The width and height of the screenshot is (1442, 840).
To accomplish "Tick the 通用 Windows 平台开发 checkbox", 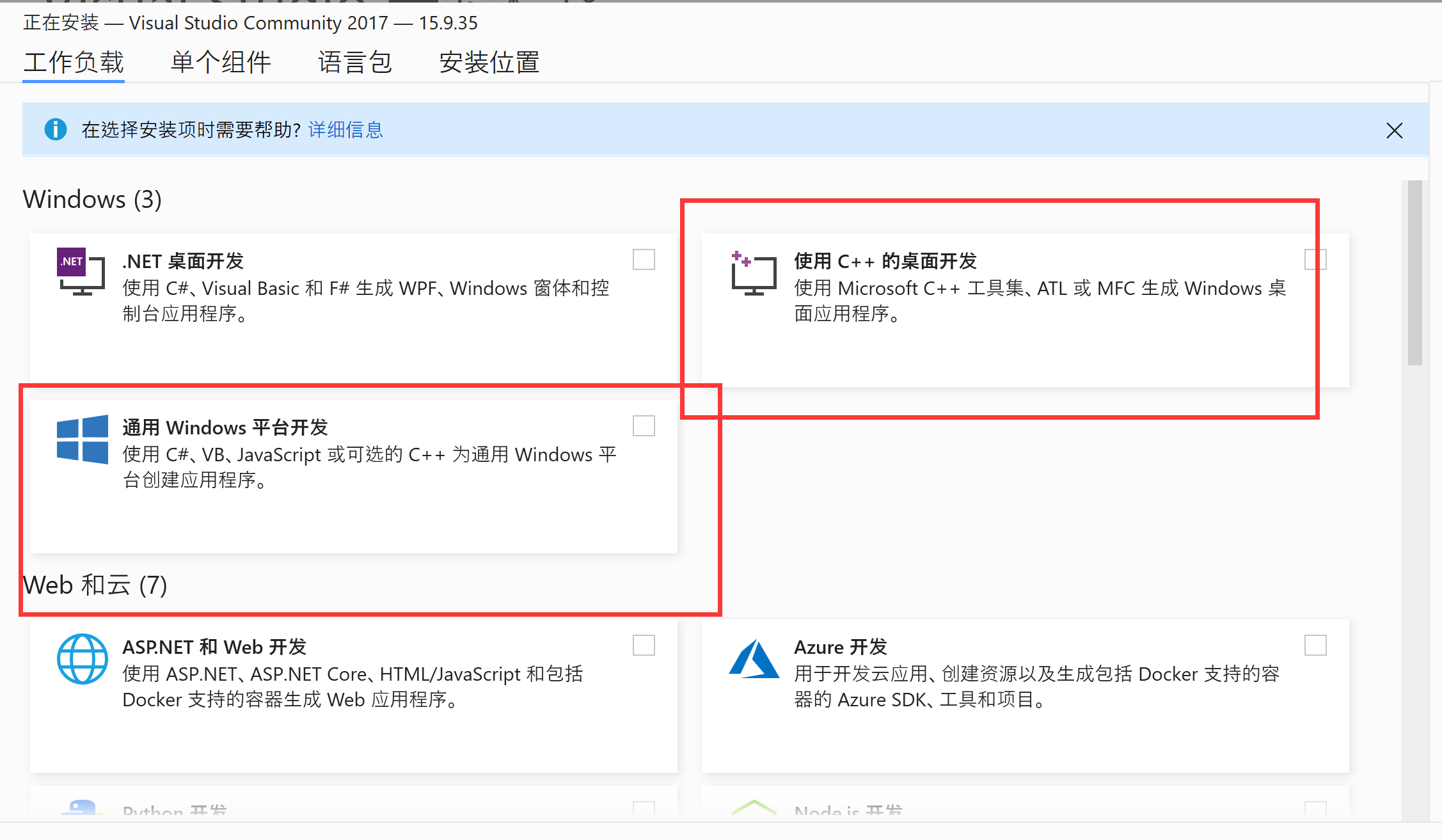I will [644, 426].
